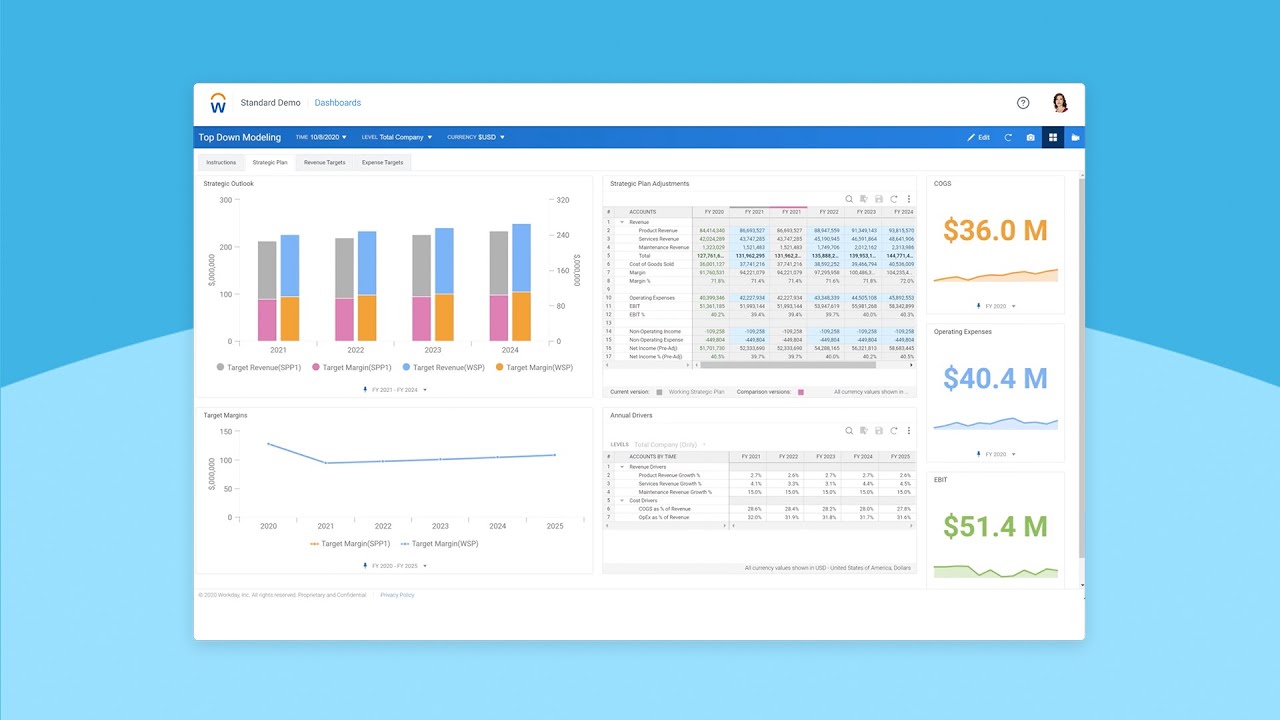This screenshot has width=1280, height=720.
Task: Take a snapshot with the camera icon
Action: 1030,137
